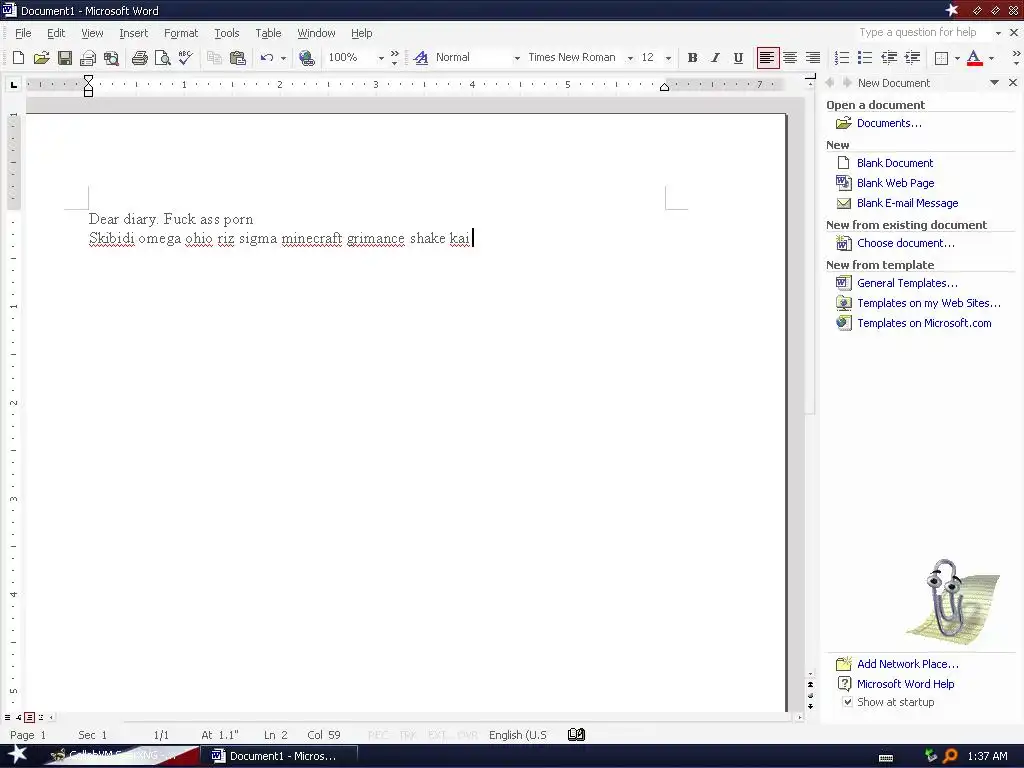Screen dimensions: 1024x768
Task: Click the Outside Border icon
Action: click(941, 58)
